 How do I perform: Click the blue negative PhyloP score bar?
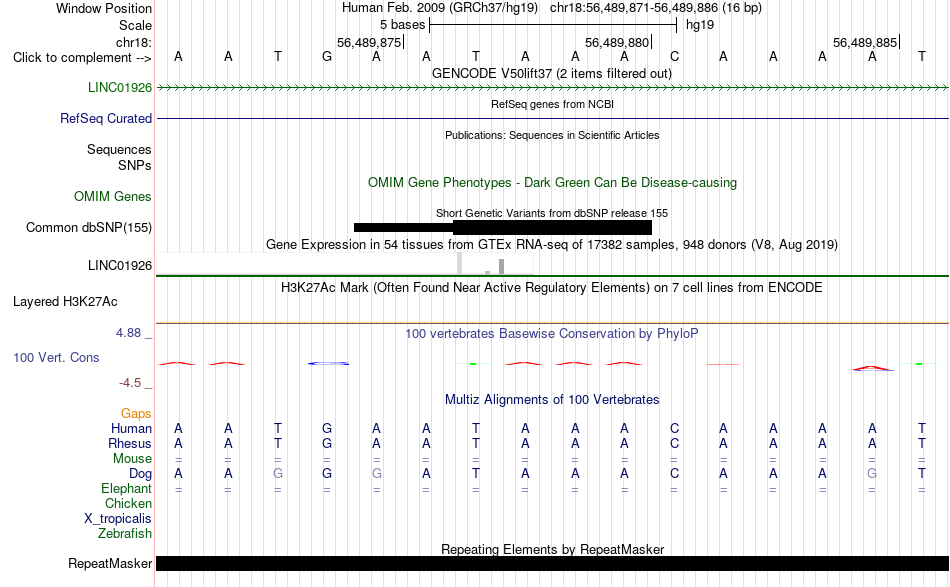(x=328, y=363)
